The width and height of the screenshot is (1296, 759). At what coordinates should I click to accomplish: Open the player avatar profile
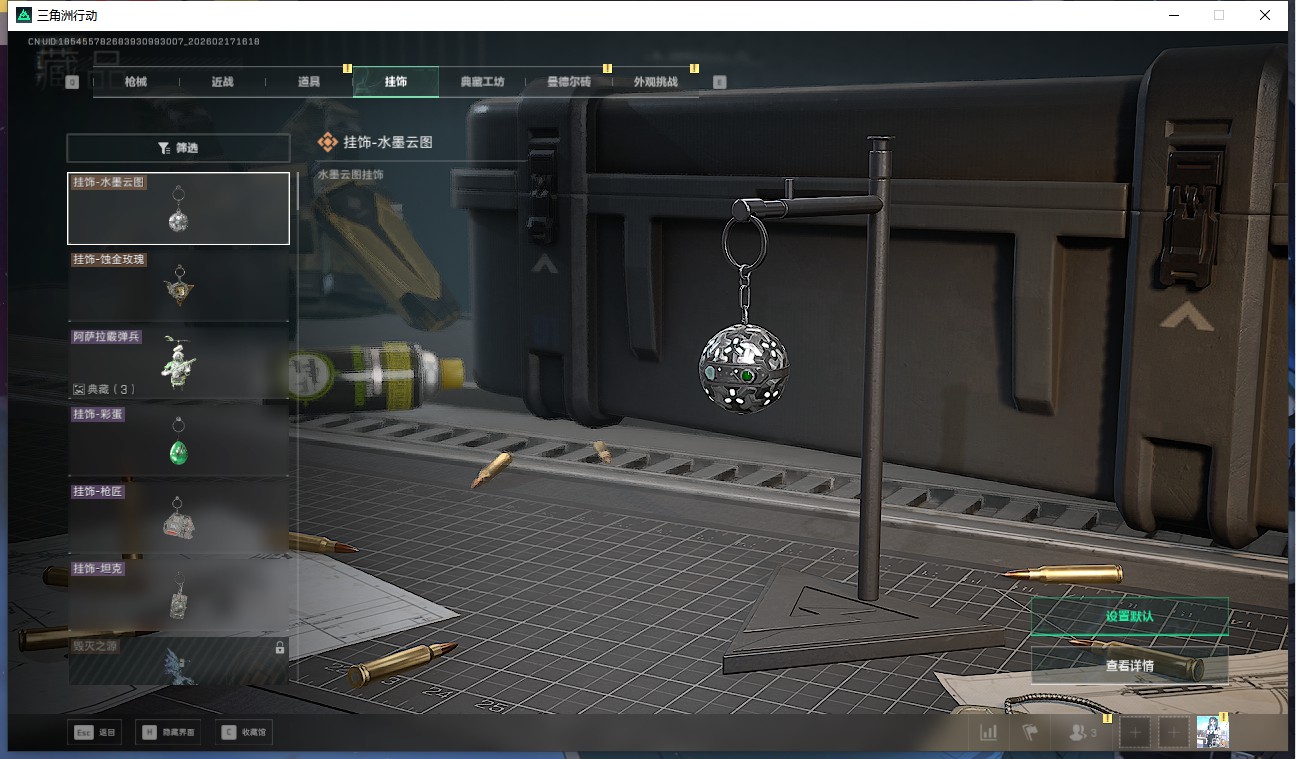(x=1212, y=733)
